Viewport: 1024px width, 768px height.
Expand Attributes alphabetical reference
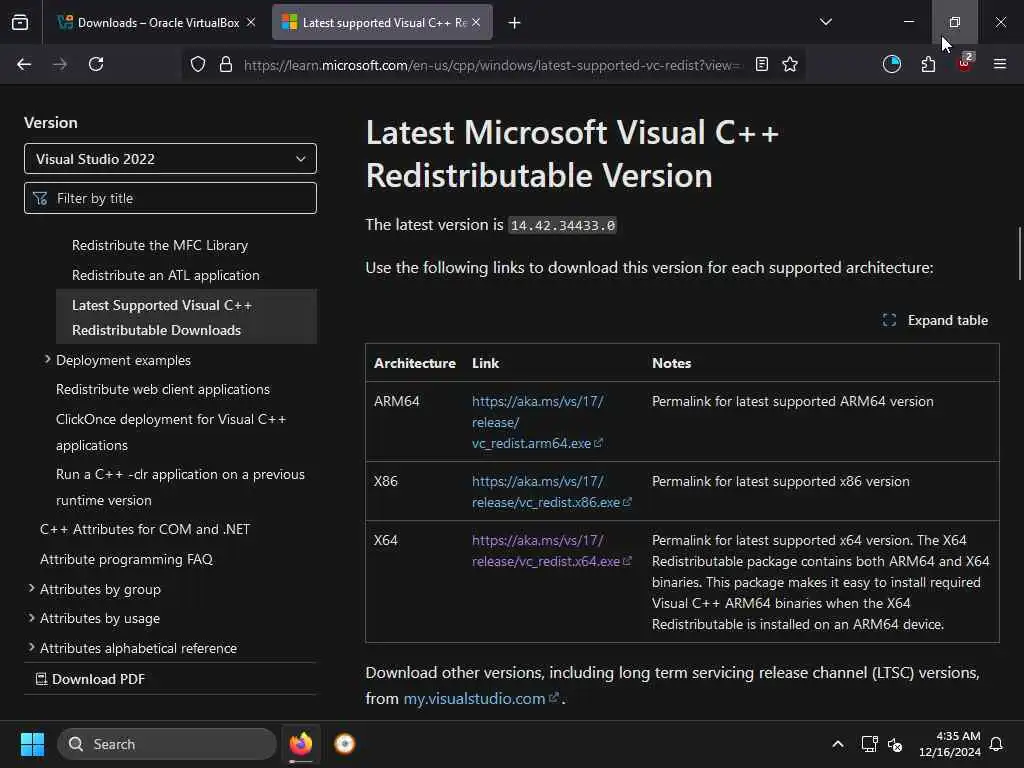click(x=31, y=647)
